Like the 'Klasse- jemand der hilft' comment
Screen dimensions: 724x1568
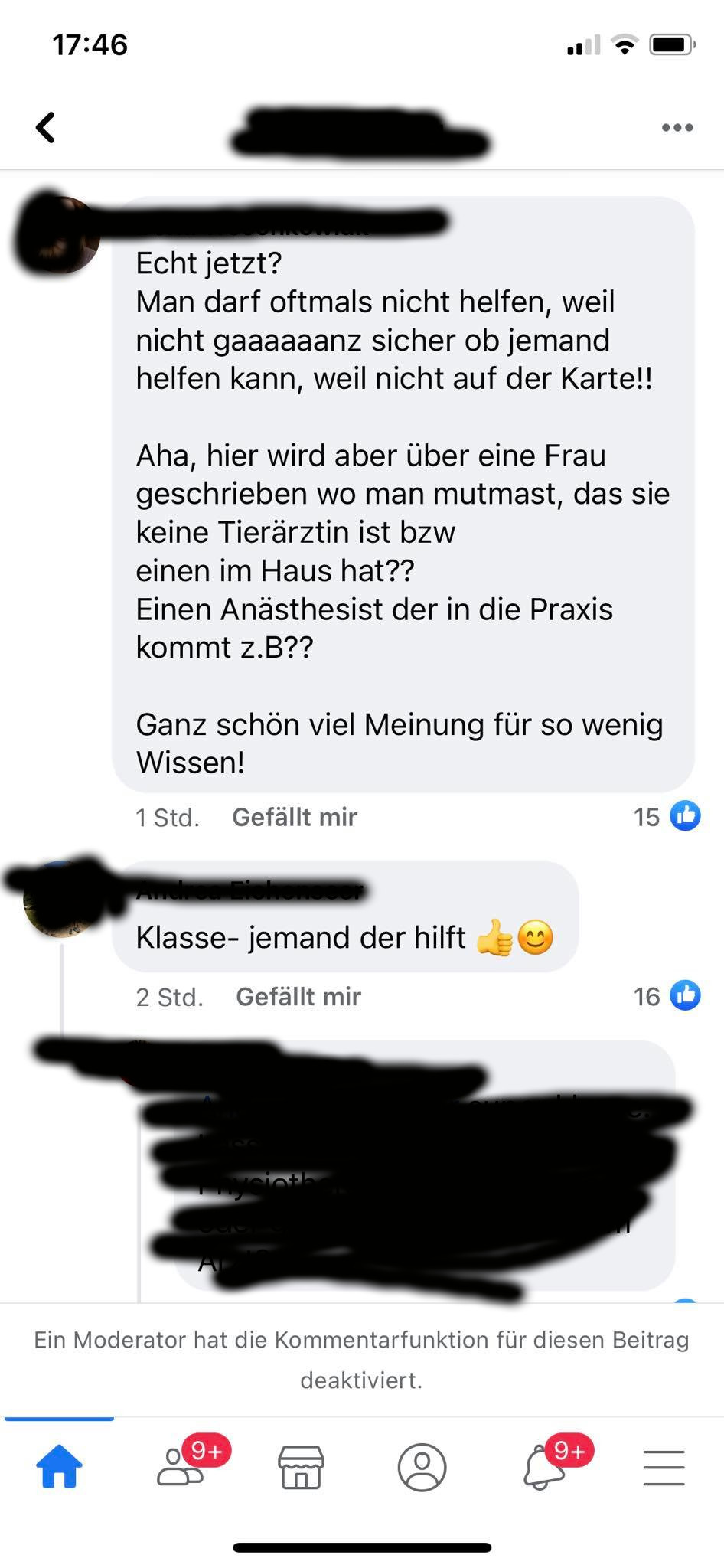[298, 996]
